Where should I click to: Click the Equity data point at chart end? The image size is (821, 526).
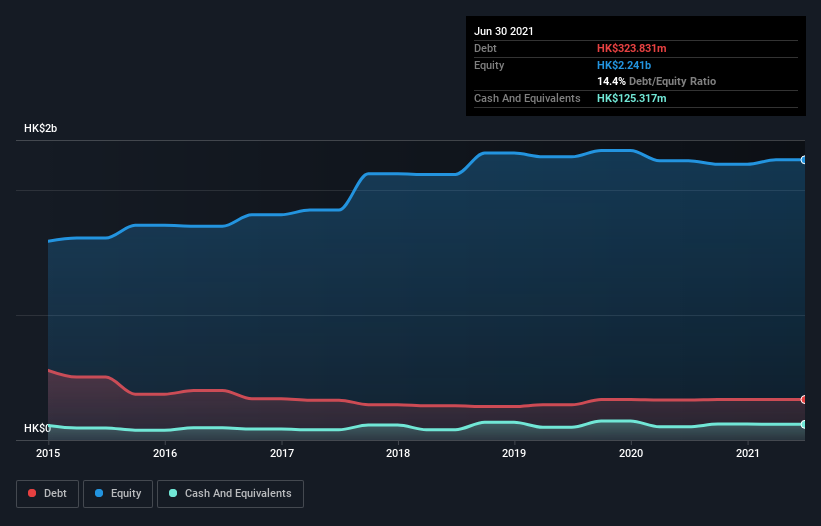(804, 160)
